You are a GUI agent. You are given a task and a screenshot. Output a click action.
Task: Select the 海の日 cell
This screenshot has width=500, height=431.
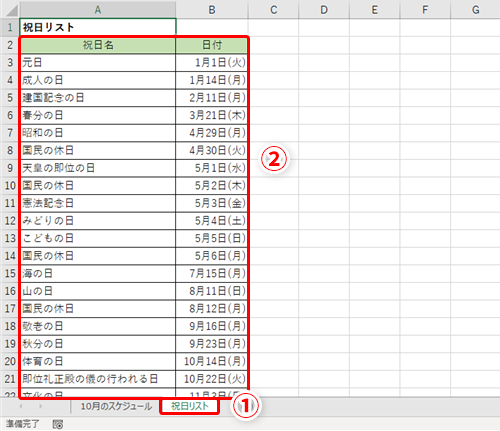pyautogui.click(x=98, y=273)
